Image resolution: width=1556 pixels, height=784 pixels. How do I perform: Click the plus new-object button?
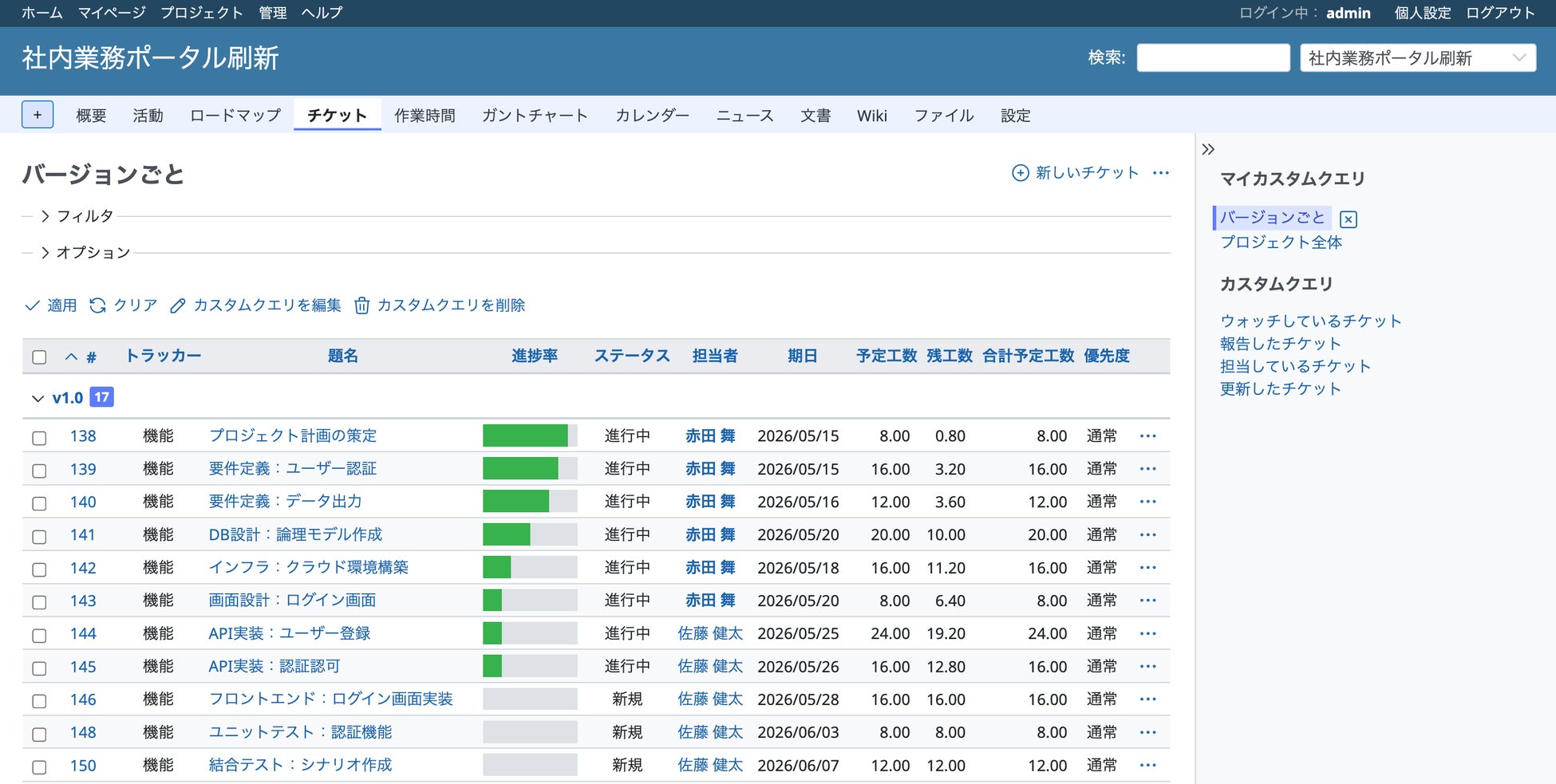tap(38, 115)
